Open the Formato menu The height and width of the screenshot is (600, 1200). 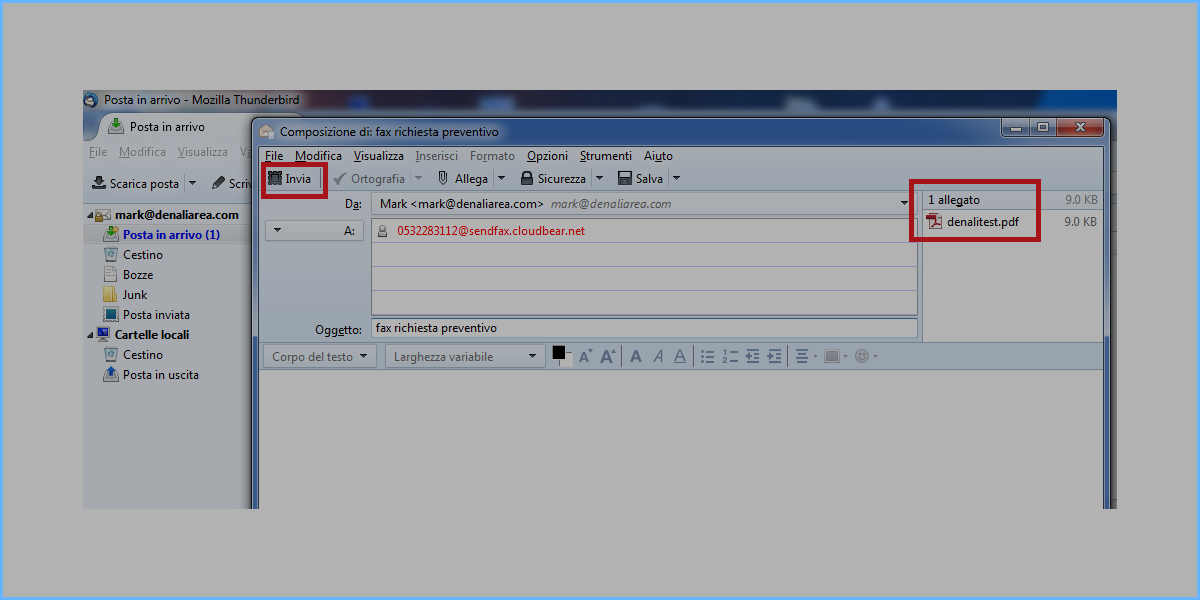[x=492, y=156]
